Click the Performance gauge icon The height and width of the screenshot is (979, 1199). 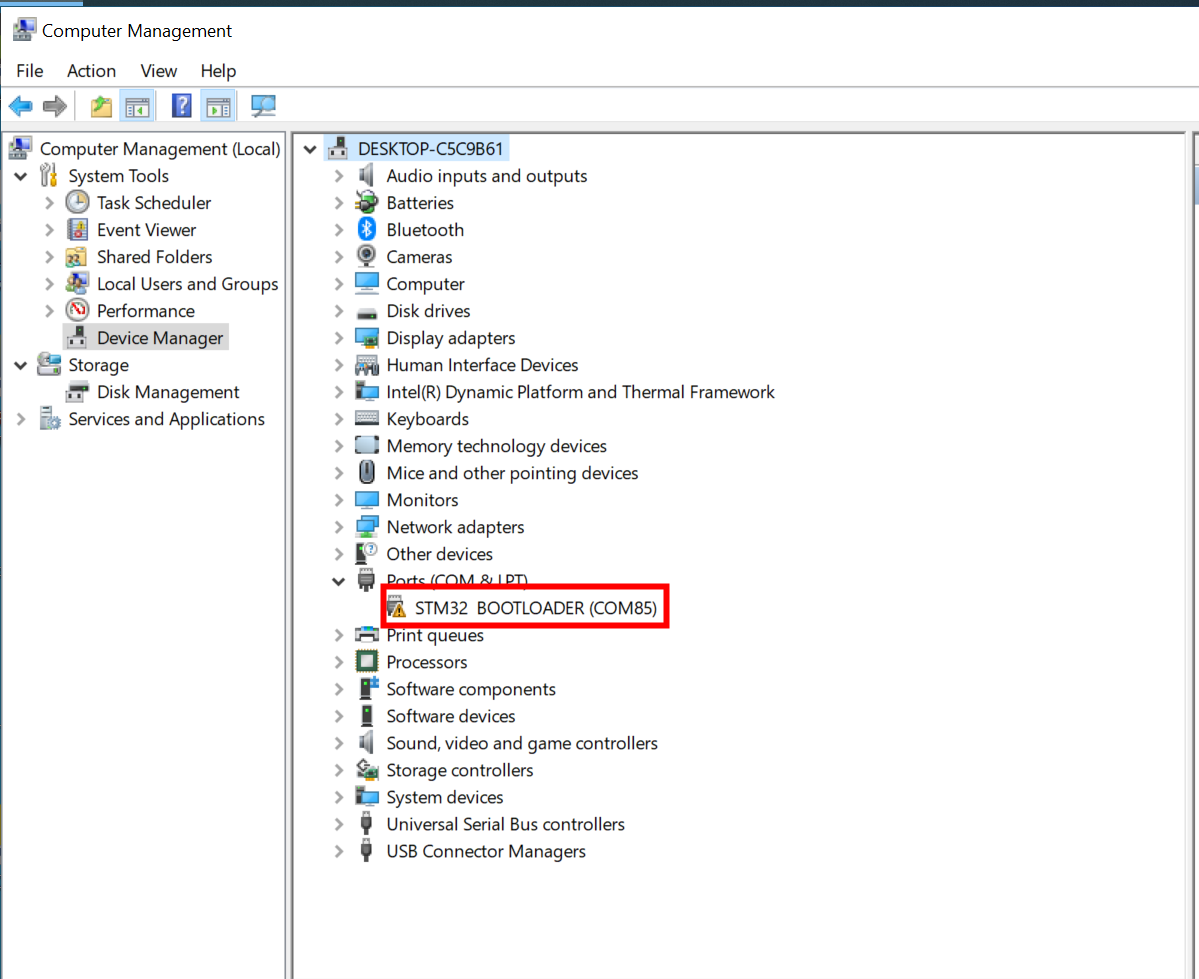(77, 311)
